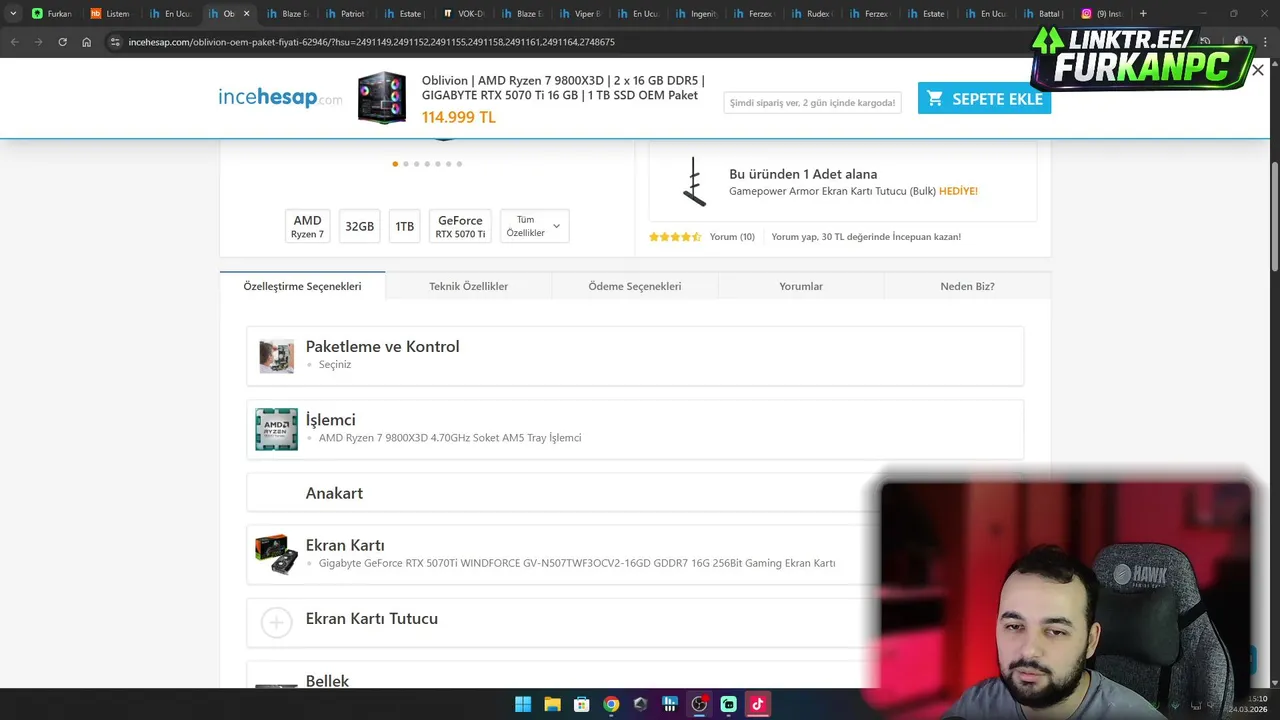
Task: Click the incehesap.com logo
Action: tap(280, 97)
